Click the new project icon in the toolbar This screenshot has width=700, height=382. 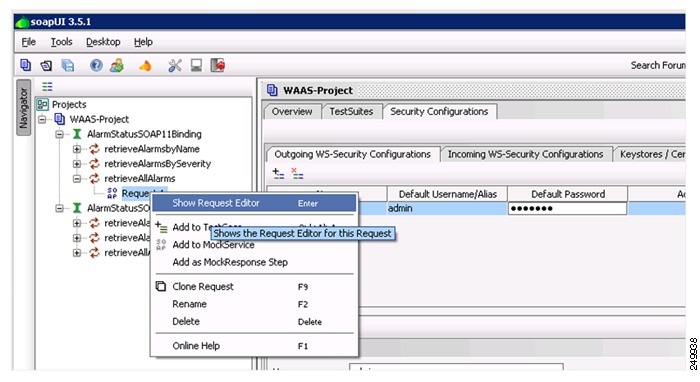[x=25, y=65]
